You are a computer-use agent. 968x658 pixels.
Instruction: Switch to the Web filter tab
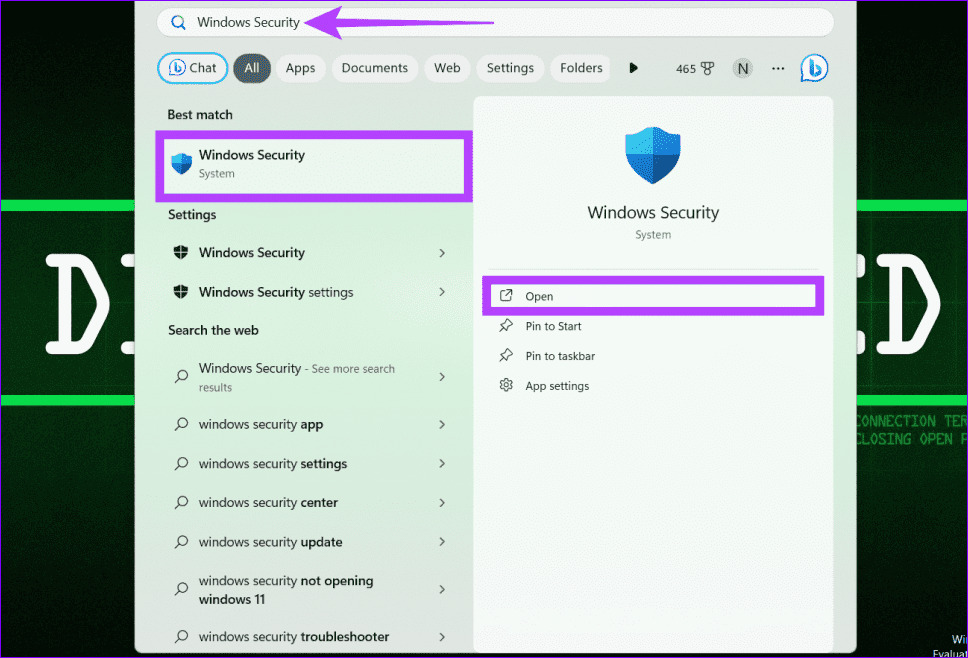tap(447, 68)
